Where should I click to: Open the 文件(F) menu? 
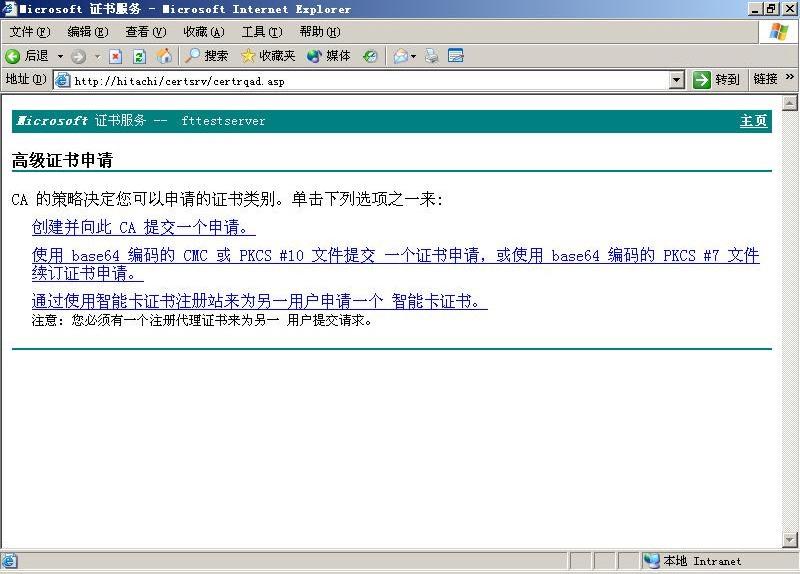coord(29,32)
